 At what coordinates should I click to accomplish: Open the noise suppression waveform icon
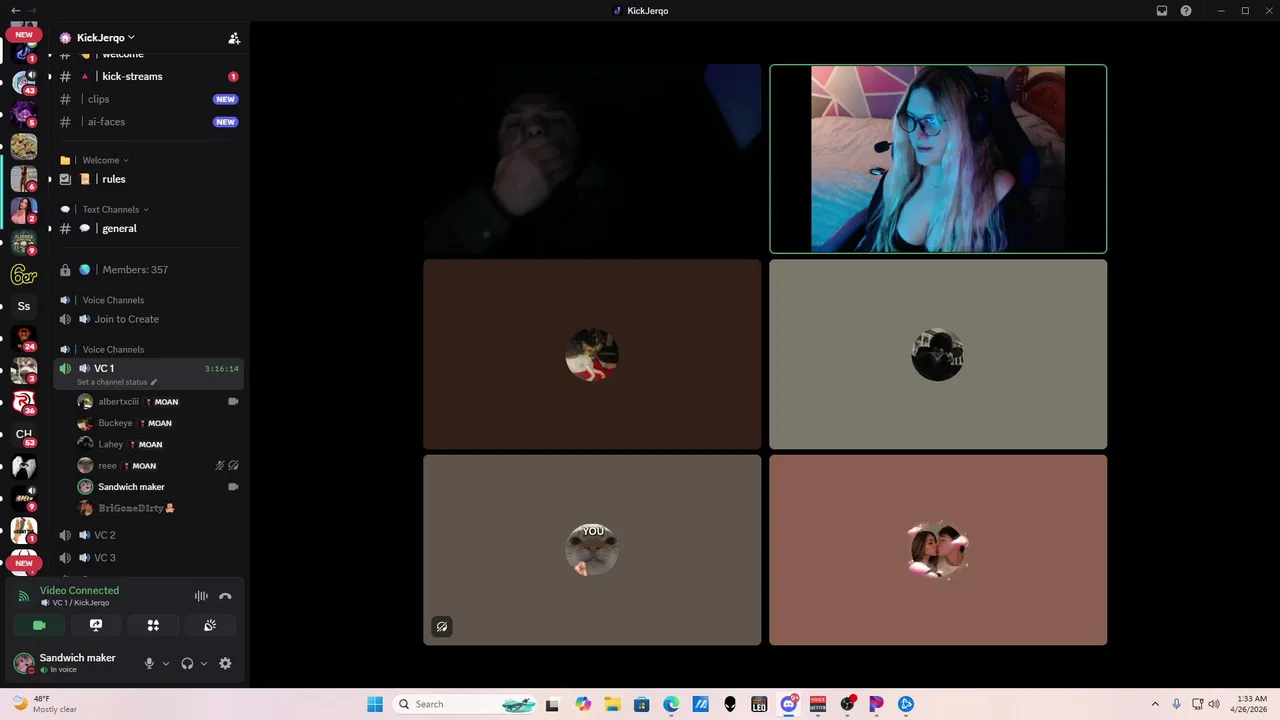point(201,596)
